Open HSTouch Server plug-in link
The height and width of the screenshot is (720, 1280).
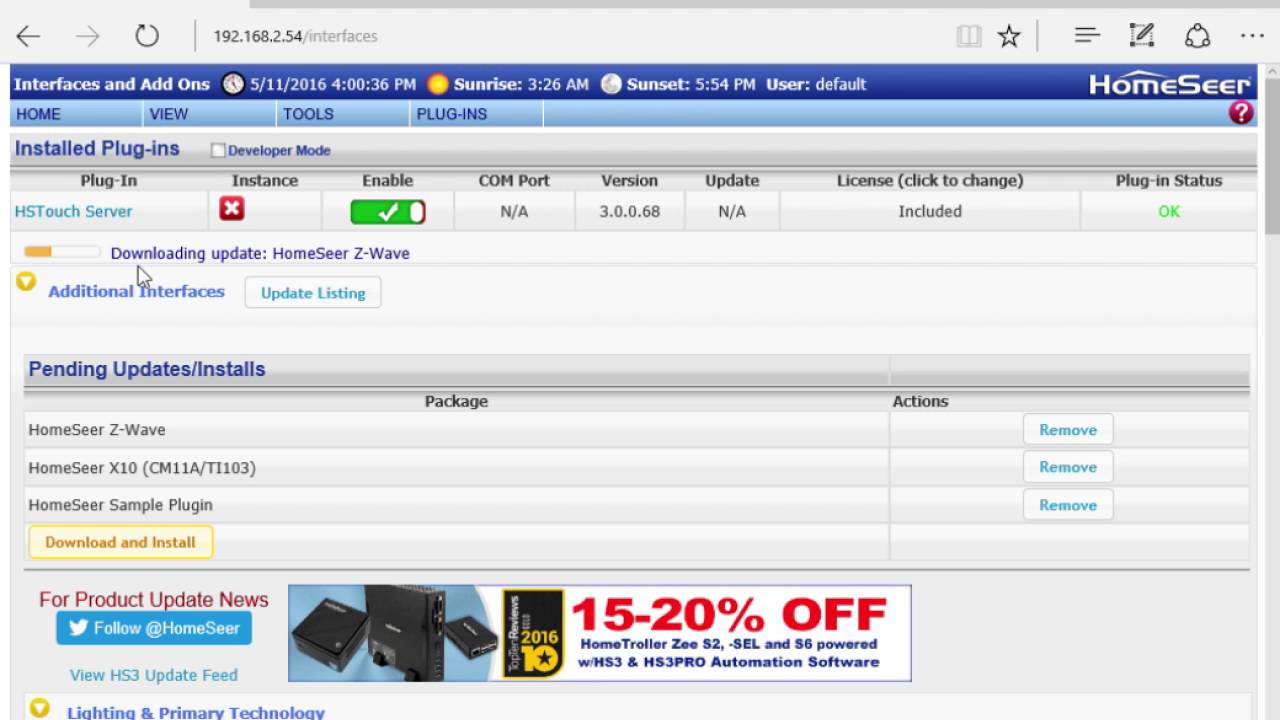click(x=73, y=212)
